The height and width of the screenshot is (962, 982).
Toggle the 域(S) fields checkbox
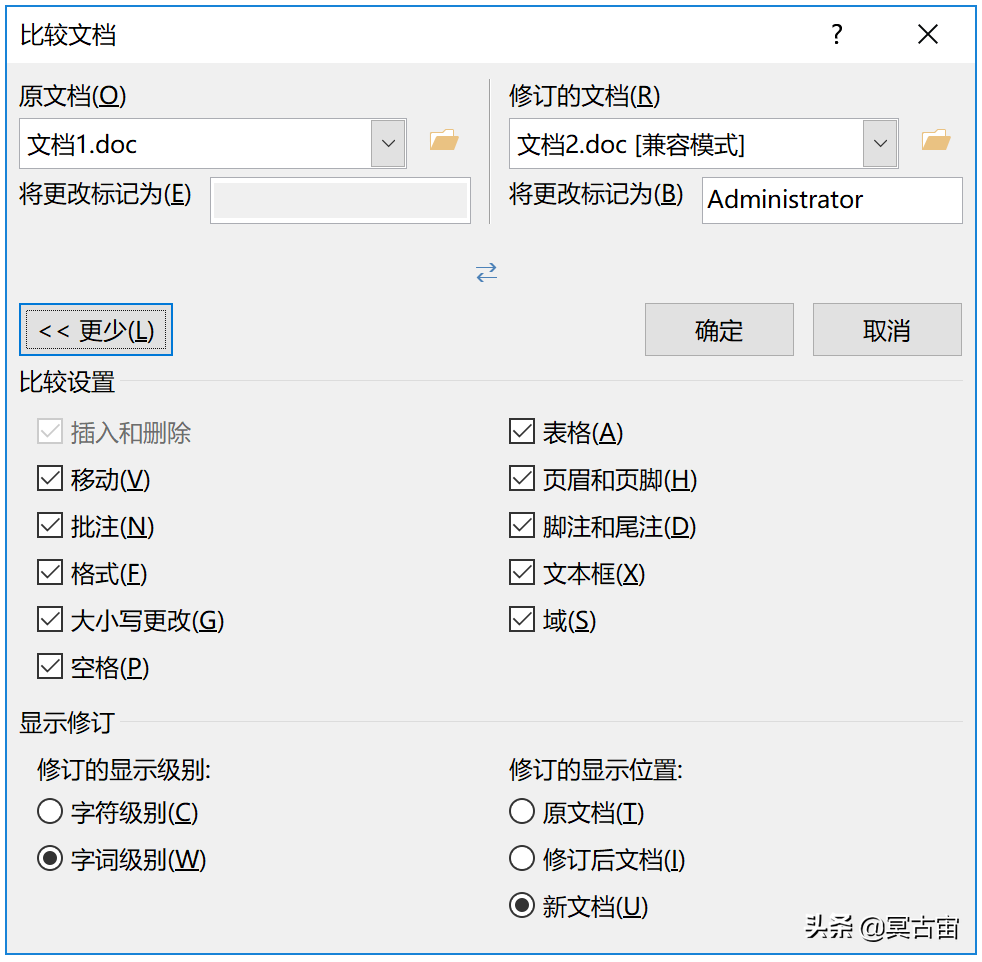[522, 619]
